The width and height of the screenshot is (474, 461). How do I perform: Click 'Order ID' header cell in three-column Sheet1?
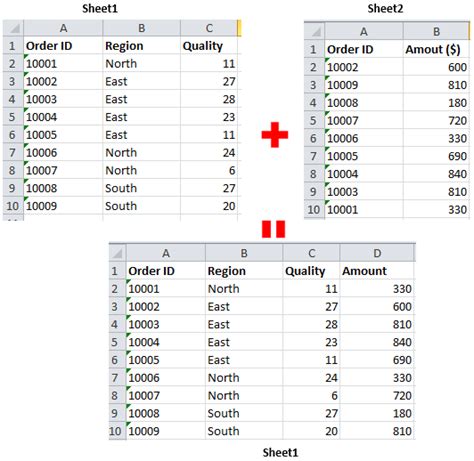tap(63, 46)
